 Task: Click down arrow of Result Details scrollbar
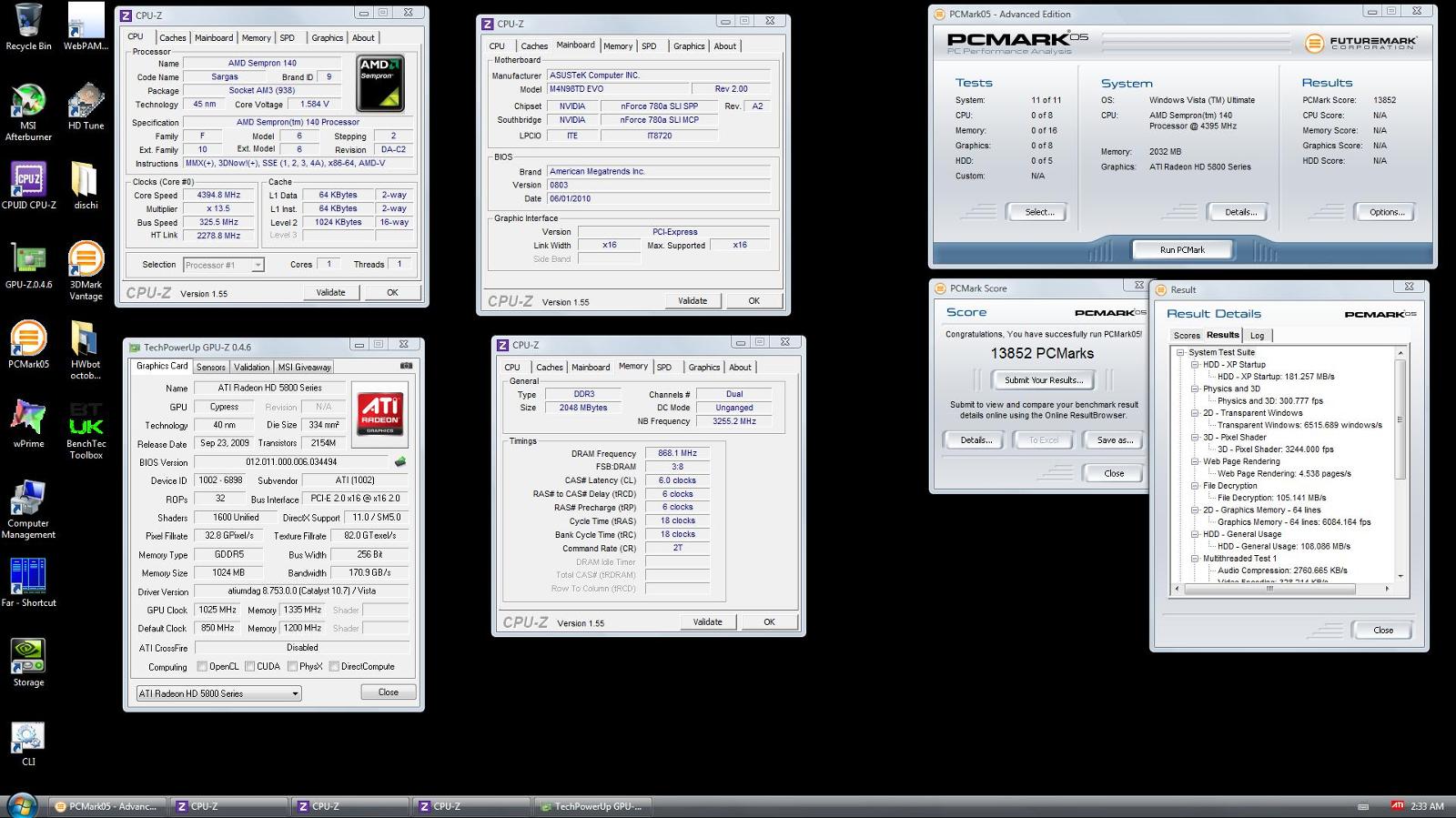tap(1400, 576)
